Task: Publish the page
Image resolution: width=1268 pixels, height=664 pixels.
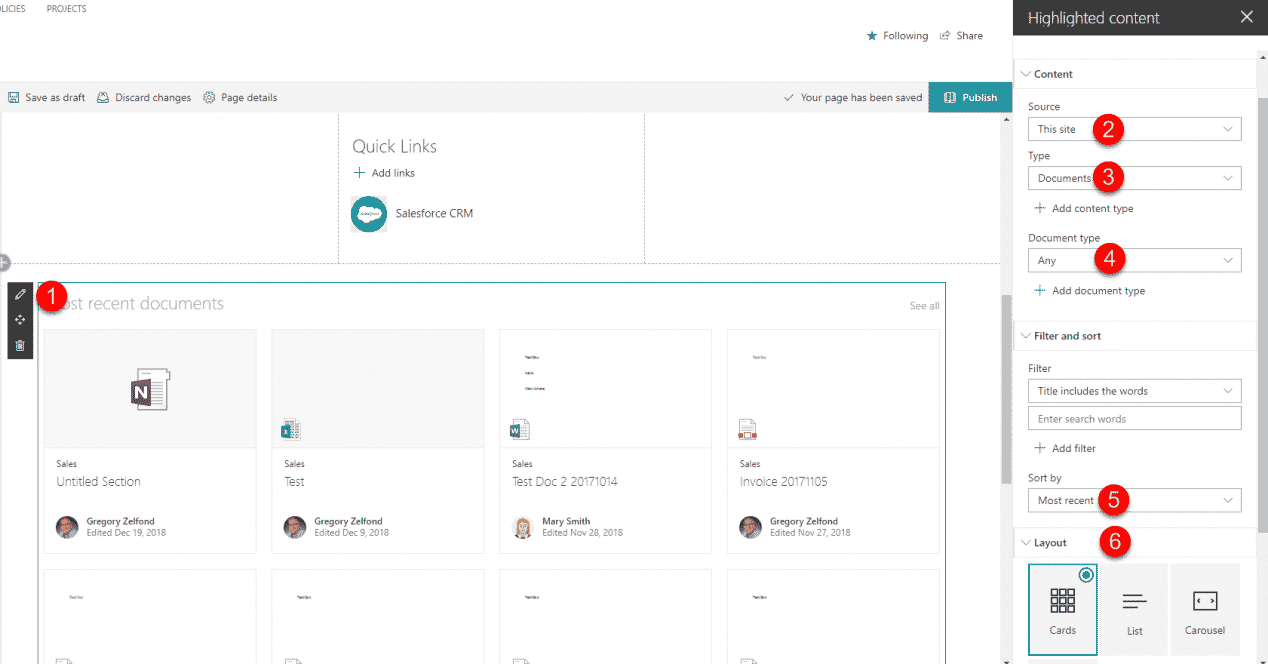Action: 969,97
